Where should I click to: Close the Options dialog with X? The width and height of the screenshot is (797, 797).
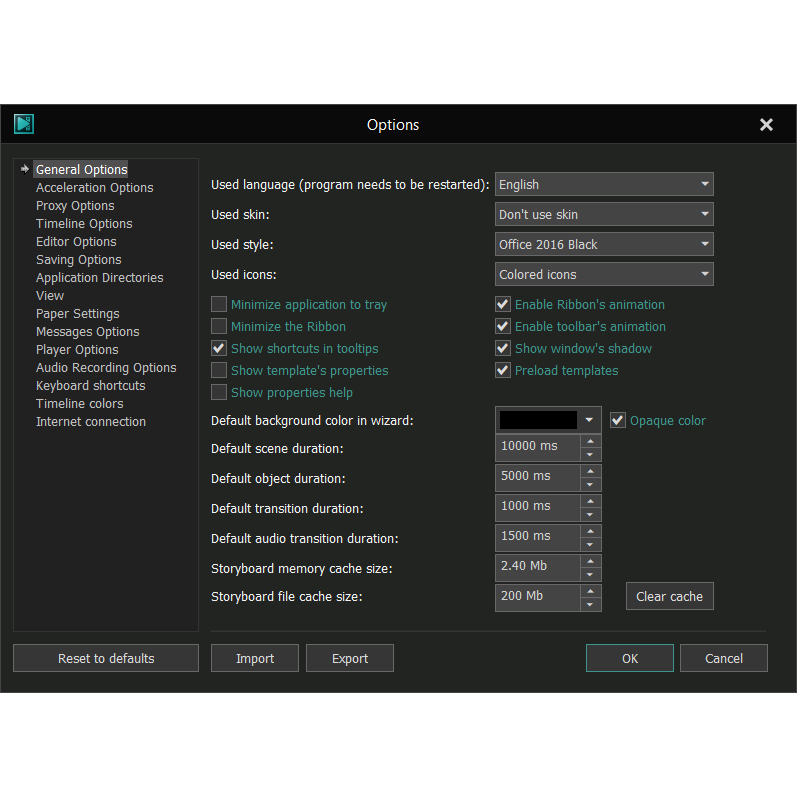[x=766, y=125]
